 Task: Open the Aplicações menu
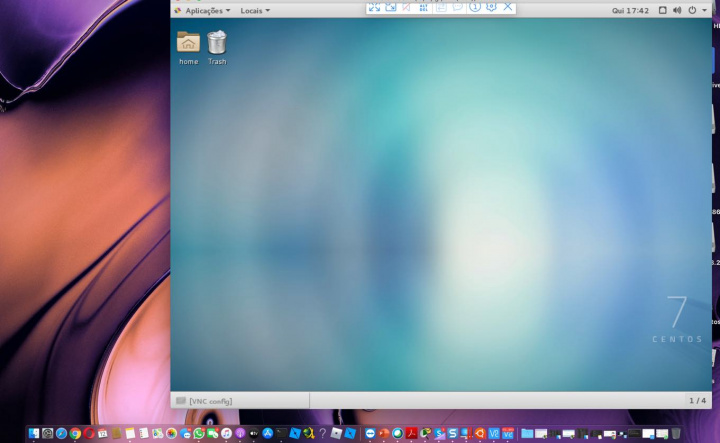click(x=203, y=10)
